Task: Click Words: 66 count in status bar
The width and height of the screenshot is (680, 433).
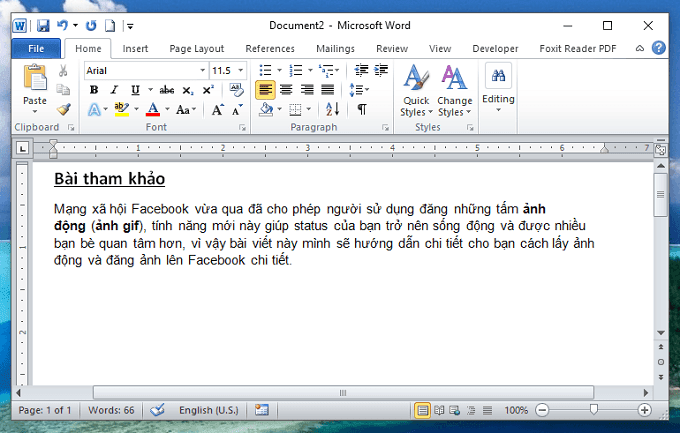Action: pos(111,410)
